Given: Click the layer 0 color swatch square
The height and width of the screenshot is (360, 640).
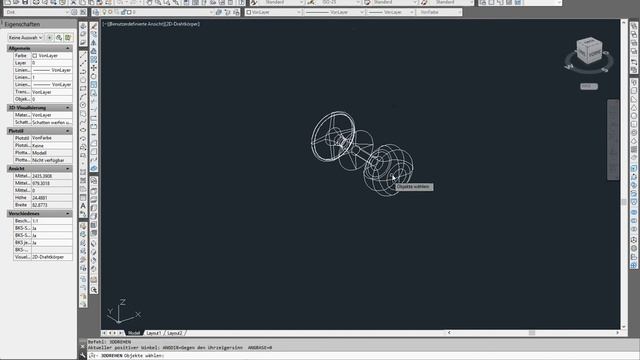Looking at the screenshot, I should (129, 12).
